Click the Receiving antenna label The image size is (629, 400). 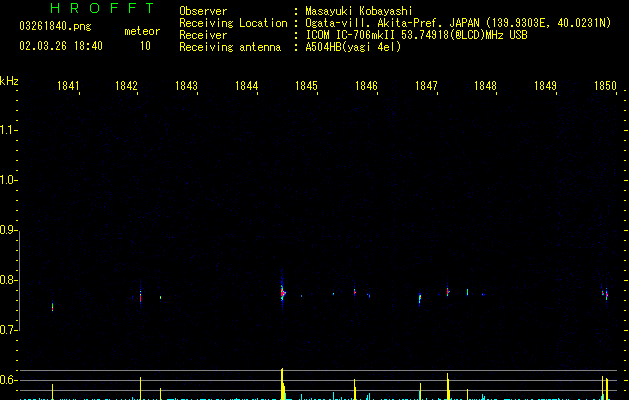click(x=230, y=47)
